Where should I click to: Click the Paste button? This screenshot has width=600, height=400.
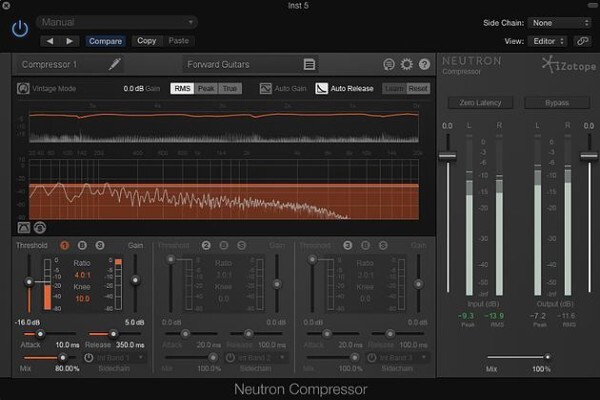pos(179,41)
